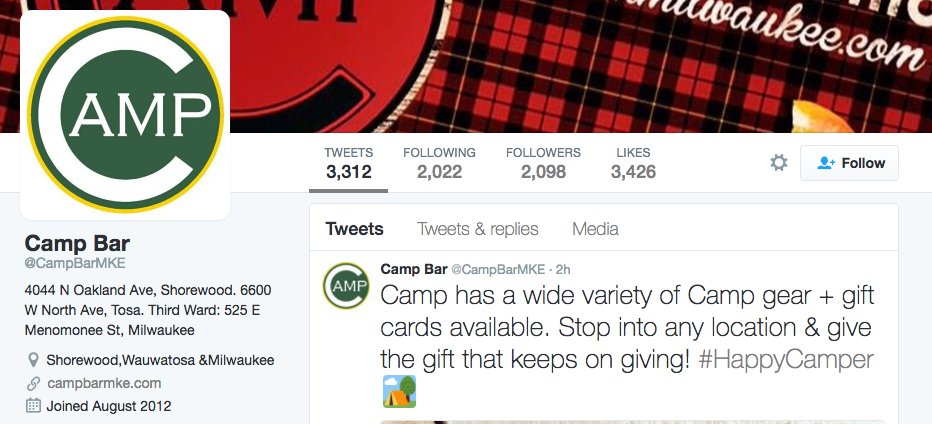Open the gear settings menu
Image resolution: width=932 pixels, height=424 pixels.
[779, 163]
